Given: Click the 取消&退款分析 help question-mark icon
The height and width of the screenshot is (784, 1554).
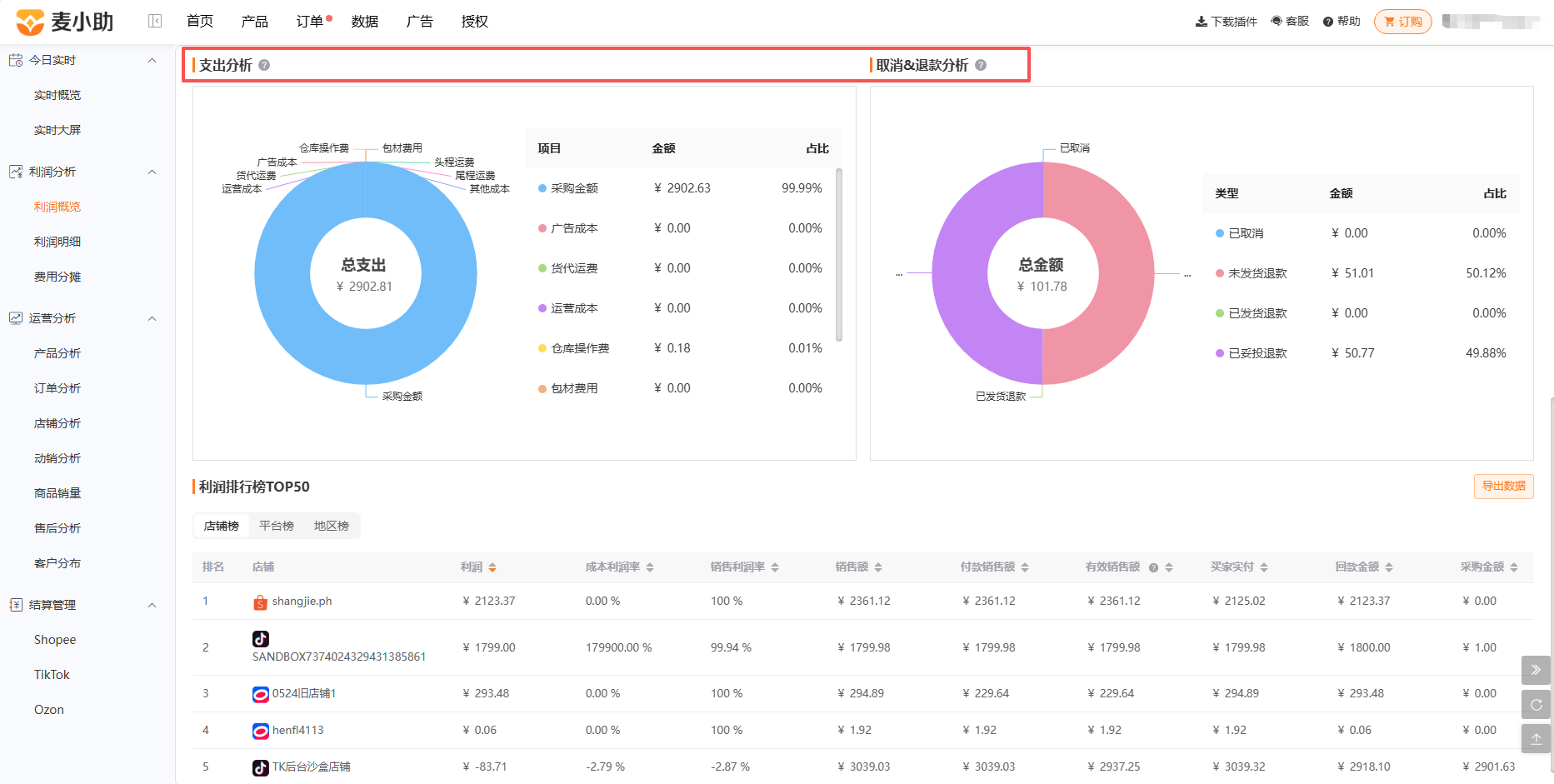Looking at the screenshot, I should coord(981,65).
